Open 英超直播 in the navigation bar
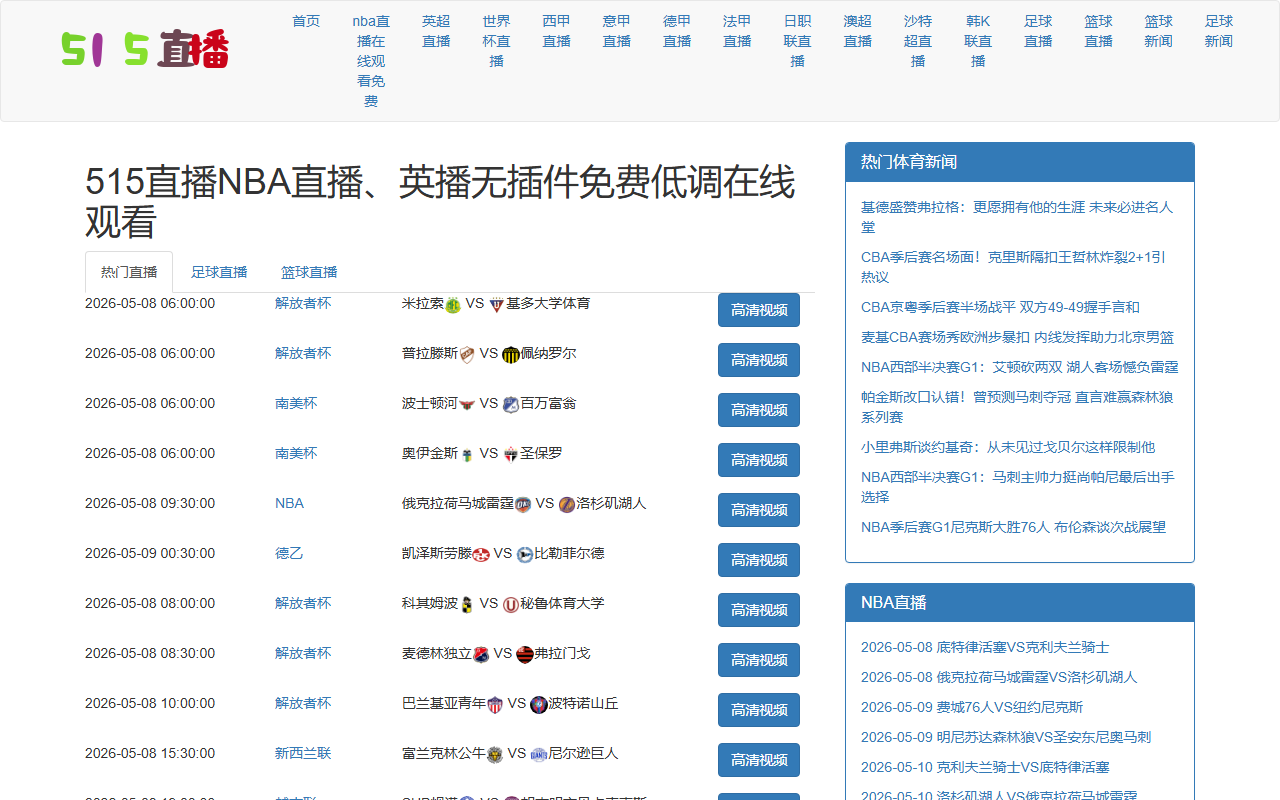The height and width of the screenshot is (800, 1280). (436, 31)
